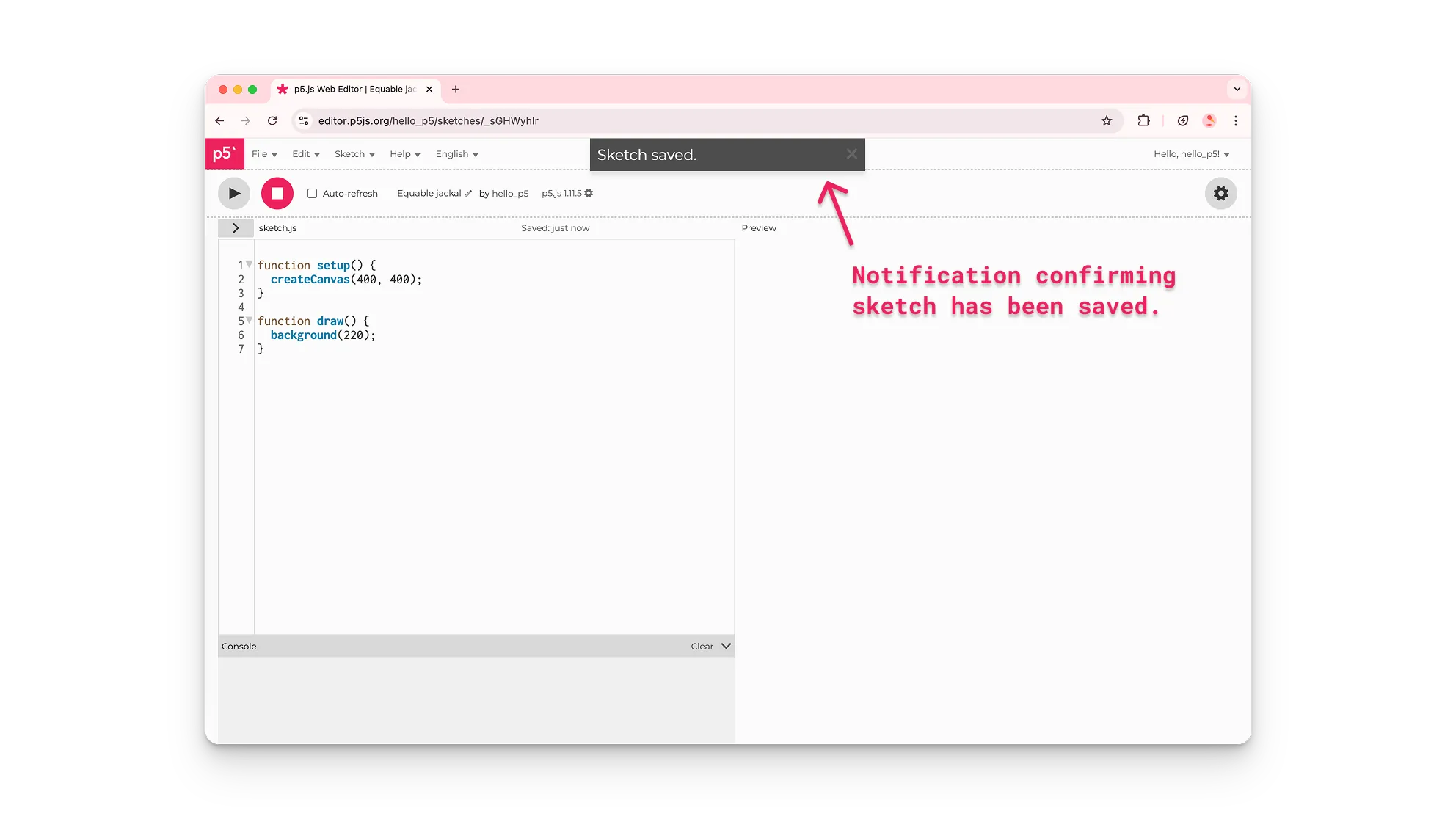The width and height of the screenshot is (1456, 819).
Task: Click the Play sketch button
Action: click(233, 194)
